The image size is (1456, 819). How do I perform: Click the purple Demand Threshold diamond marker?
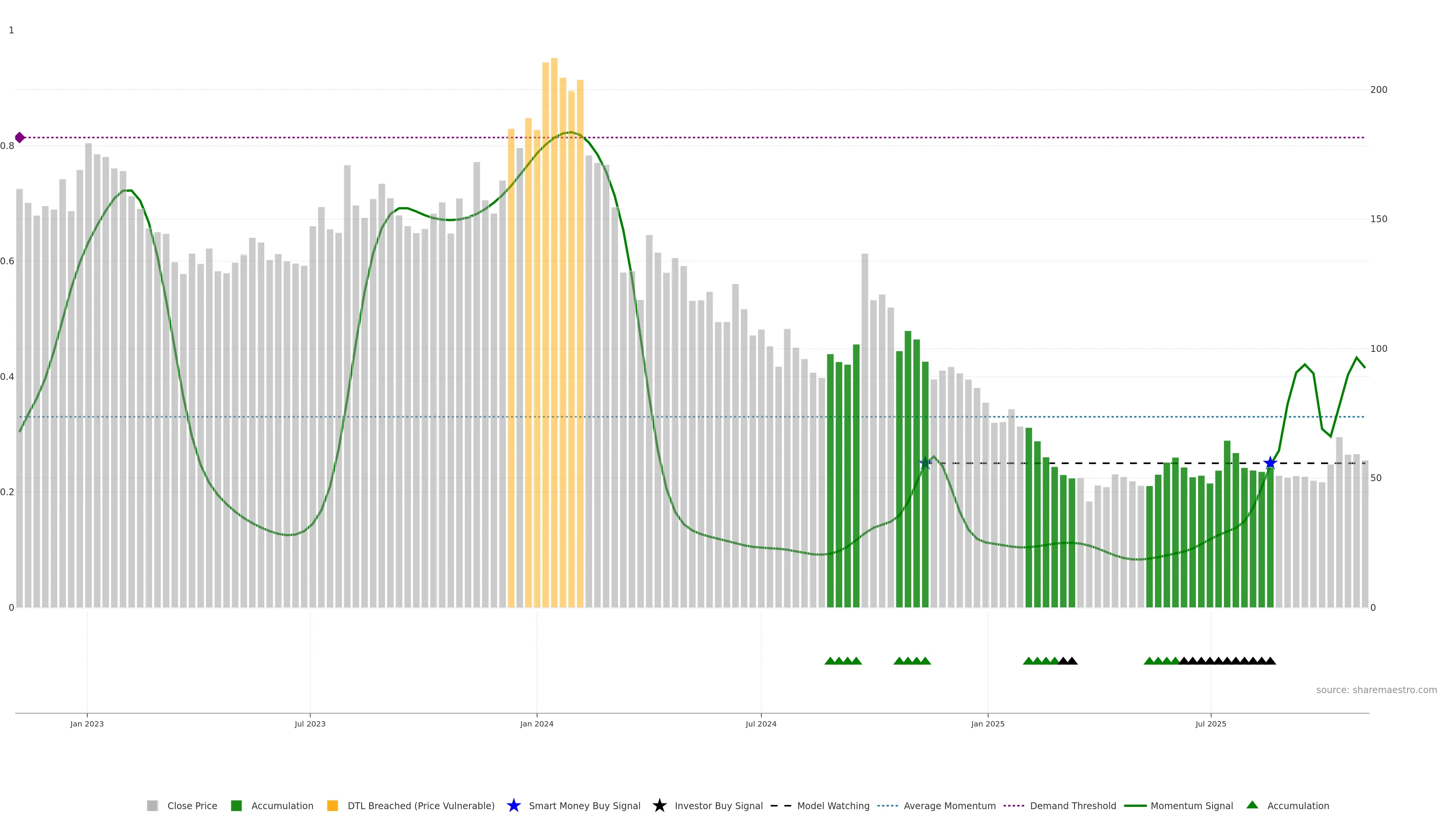(x=20, y=137)
